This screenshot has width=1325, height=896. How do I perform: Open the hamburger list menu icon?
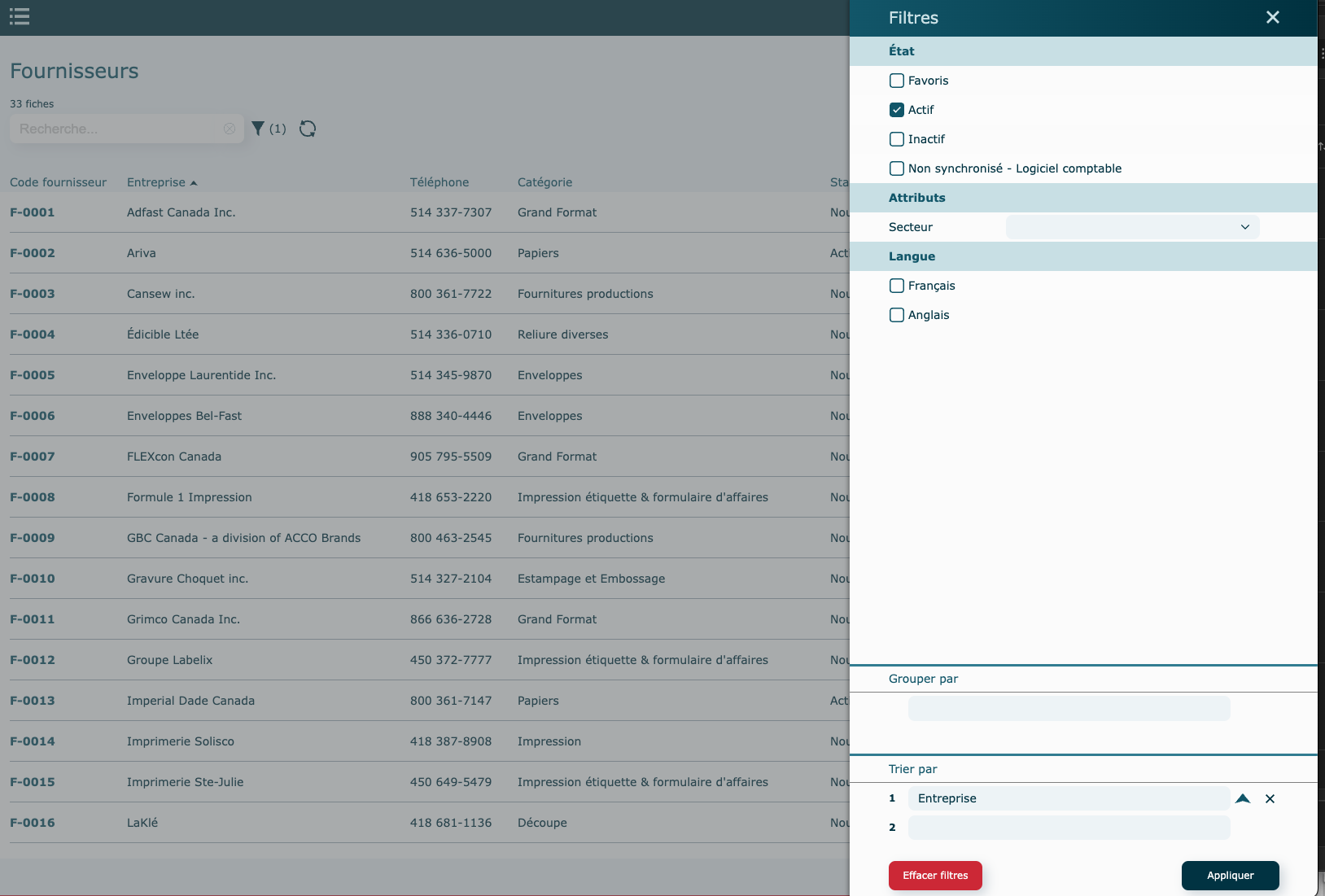(x=20, y=16)
